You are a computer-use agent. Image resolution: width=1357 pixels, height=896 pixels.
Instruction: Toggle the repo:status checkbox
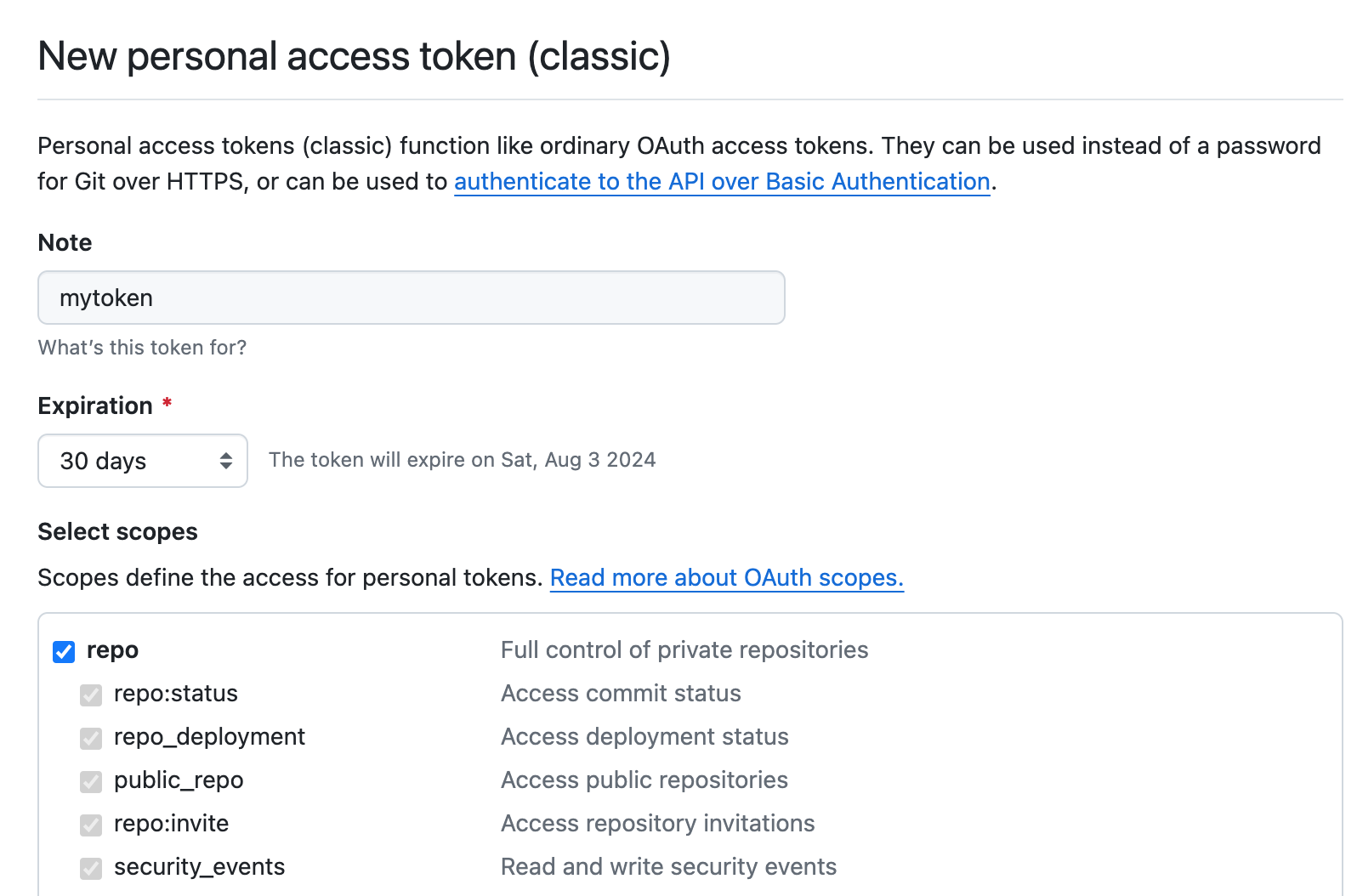coord(91,695)
